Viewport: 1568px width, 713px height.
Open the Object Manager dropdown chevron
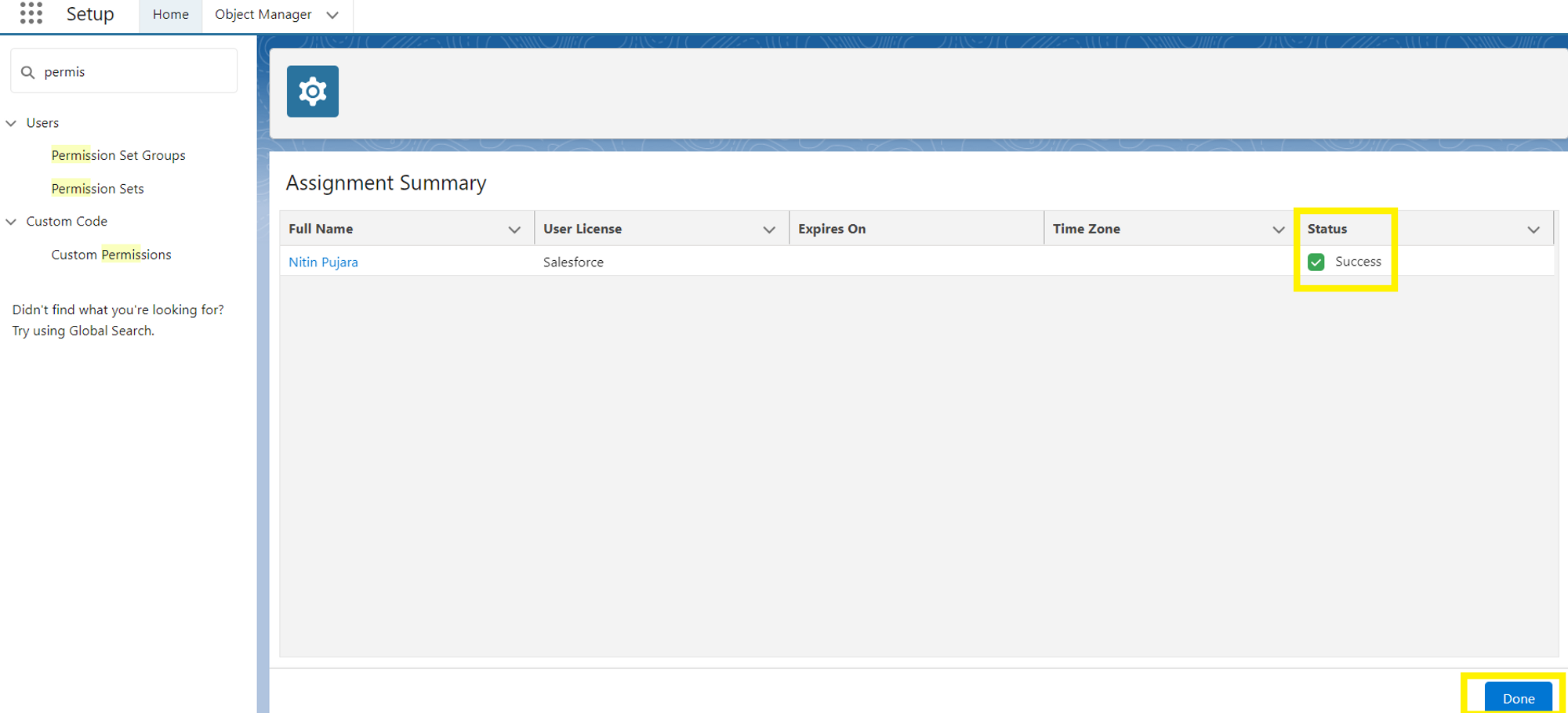332,14
